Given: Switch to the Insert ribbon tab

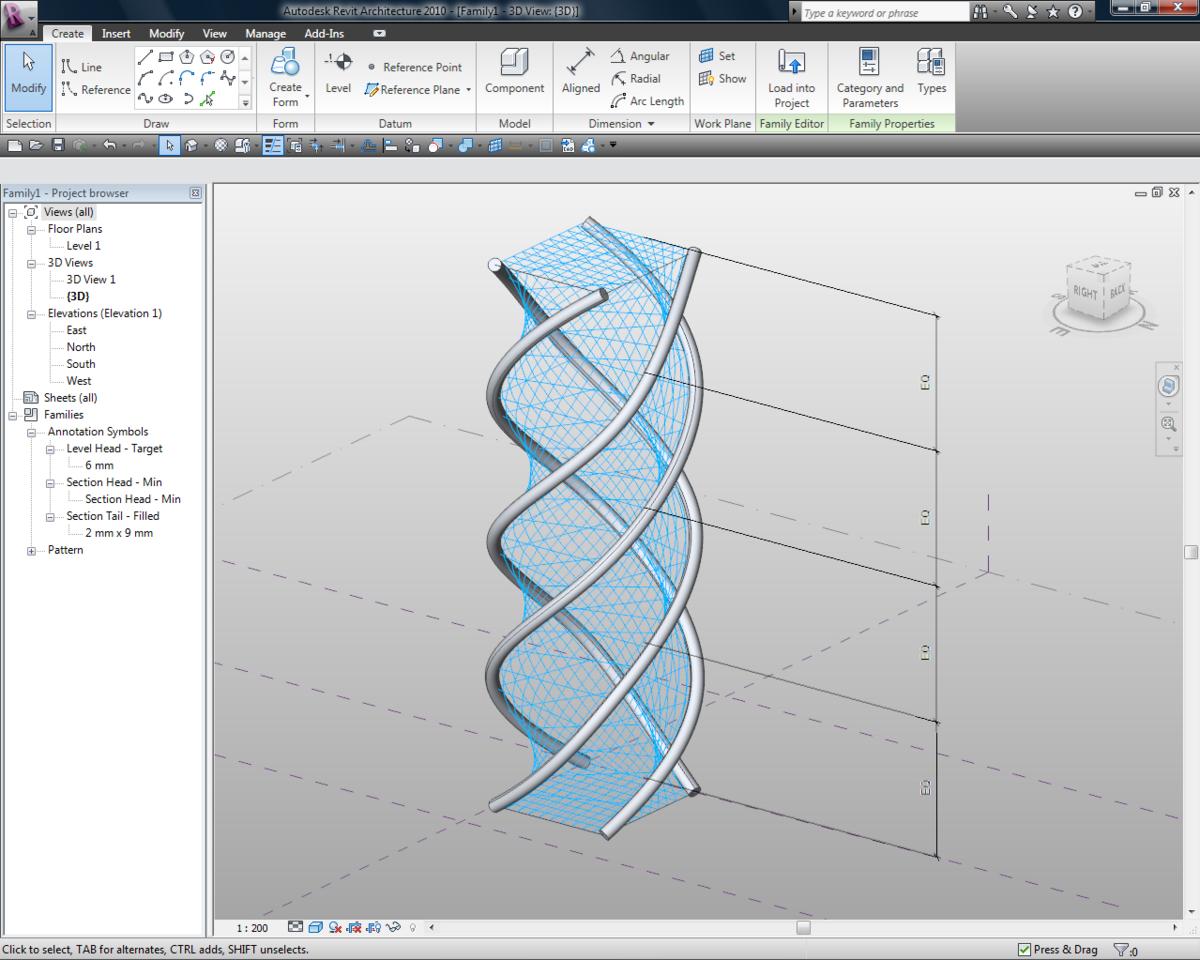Looking at the screenshot, I should (116, 33).
